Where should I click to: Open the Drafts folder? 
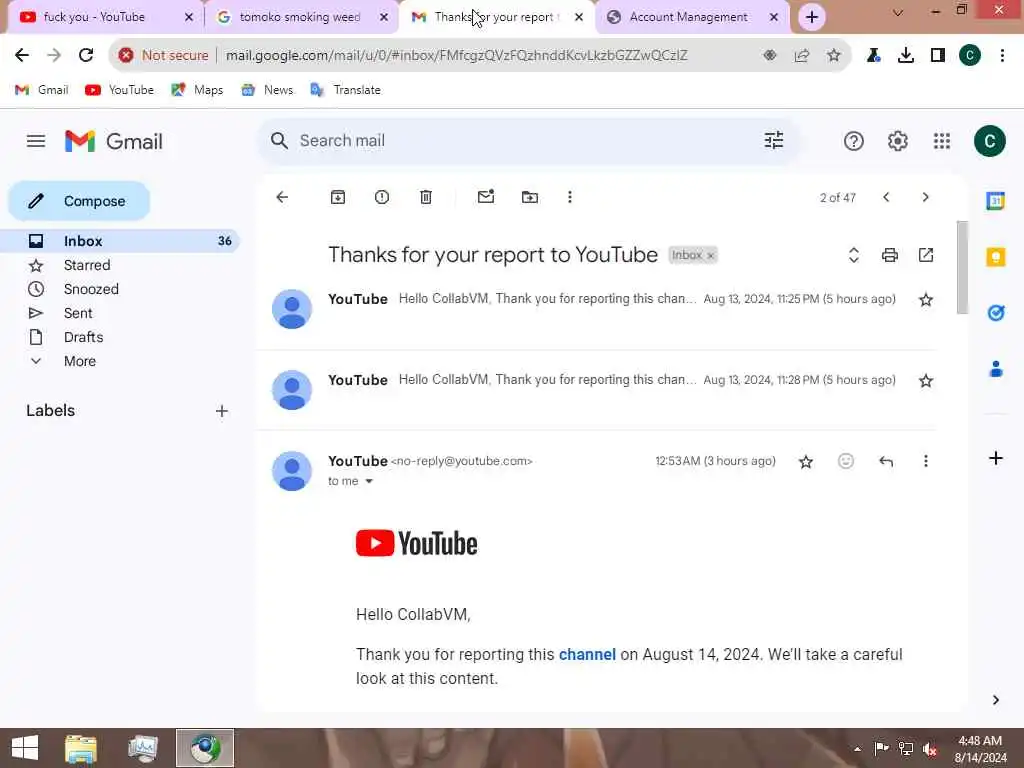[83, 337]
